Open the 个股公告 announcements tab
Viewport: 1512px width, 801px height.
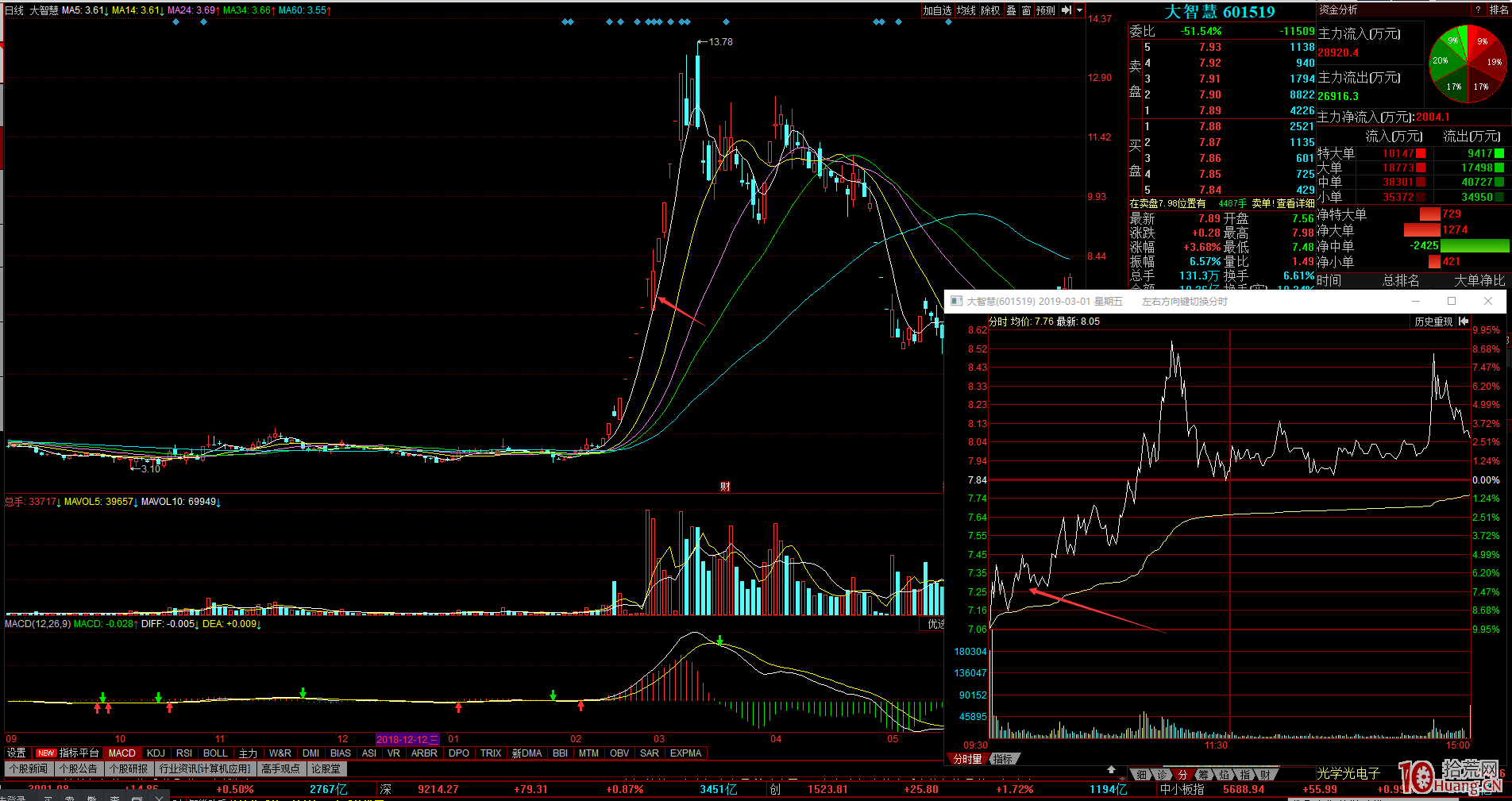tap(79, 768)
